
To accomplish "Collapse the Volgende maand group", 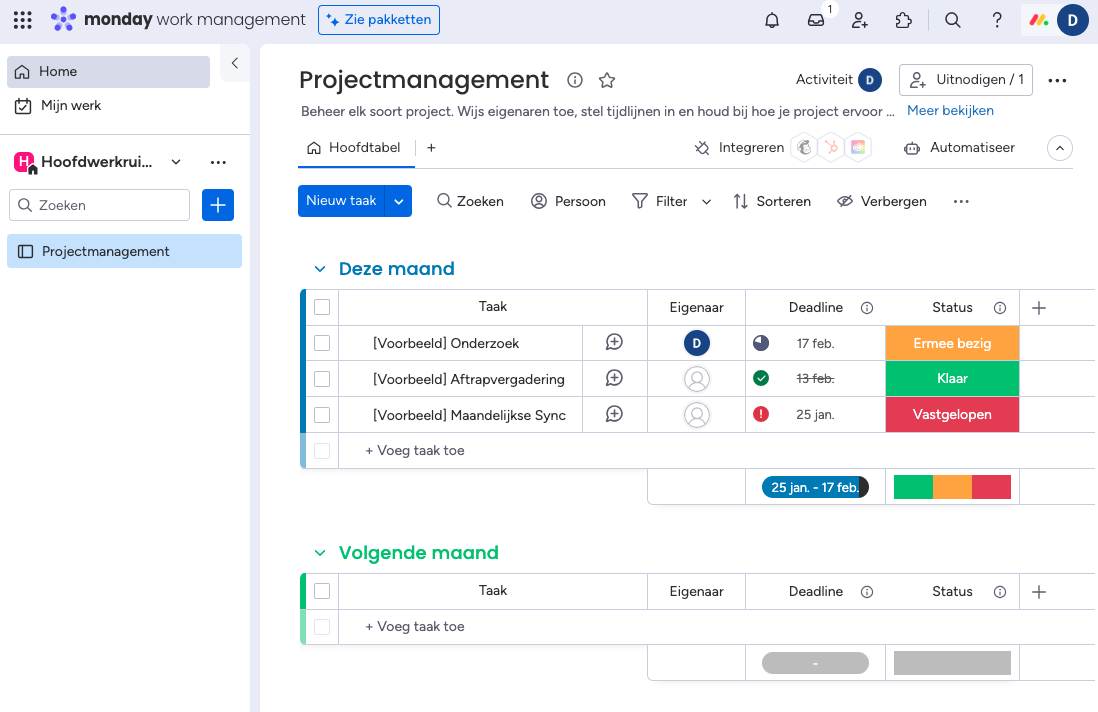I will (320, 553).
